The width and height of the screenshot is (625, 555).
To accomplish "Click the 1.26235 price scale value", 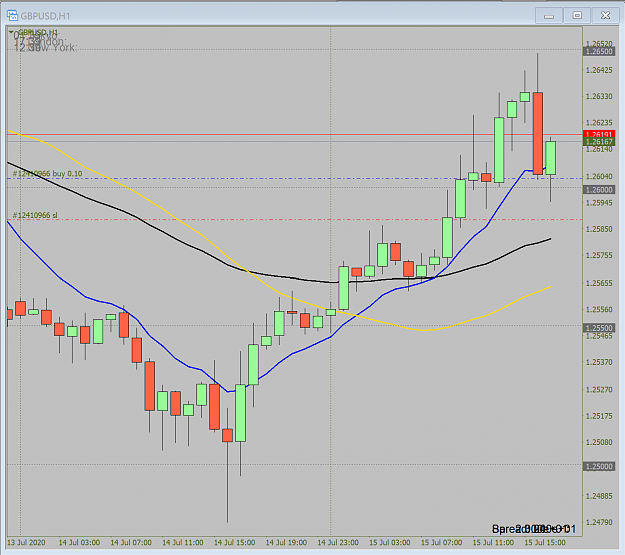I will point(599,123).
